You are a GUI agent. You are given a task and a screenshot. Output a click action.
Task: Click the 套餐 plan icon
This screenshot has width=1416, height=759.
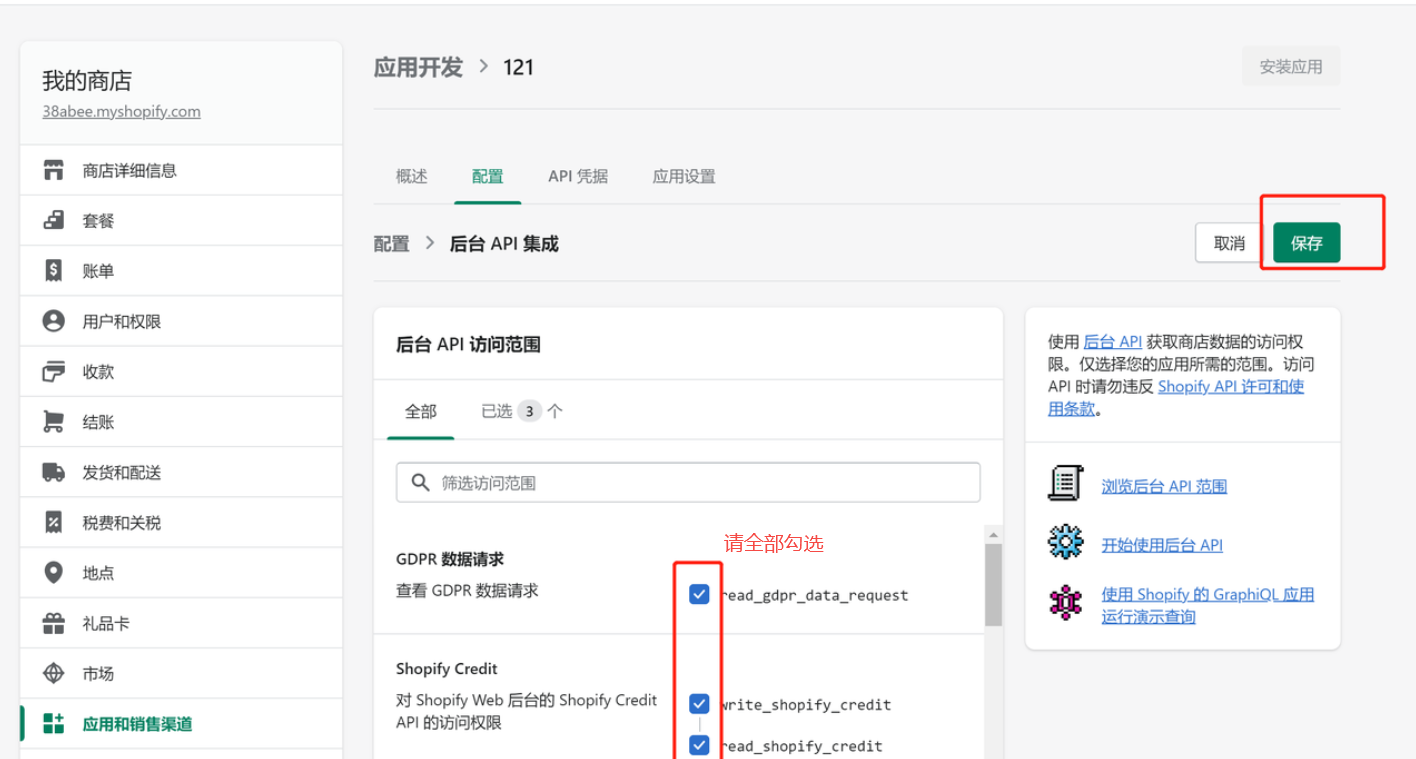tap(54, 220)
